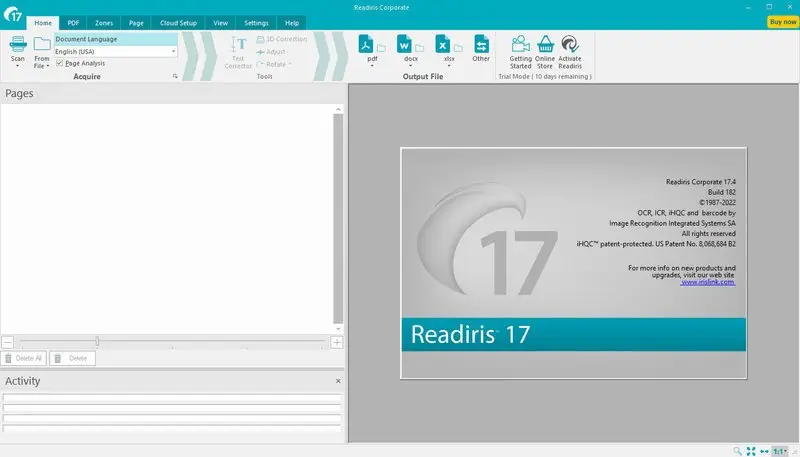Image resolution: width=800 pixels, height=457 pixels.
Task: Open Getting Started video guide
Action: [520, 52]
